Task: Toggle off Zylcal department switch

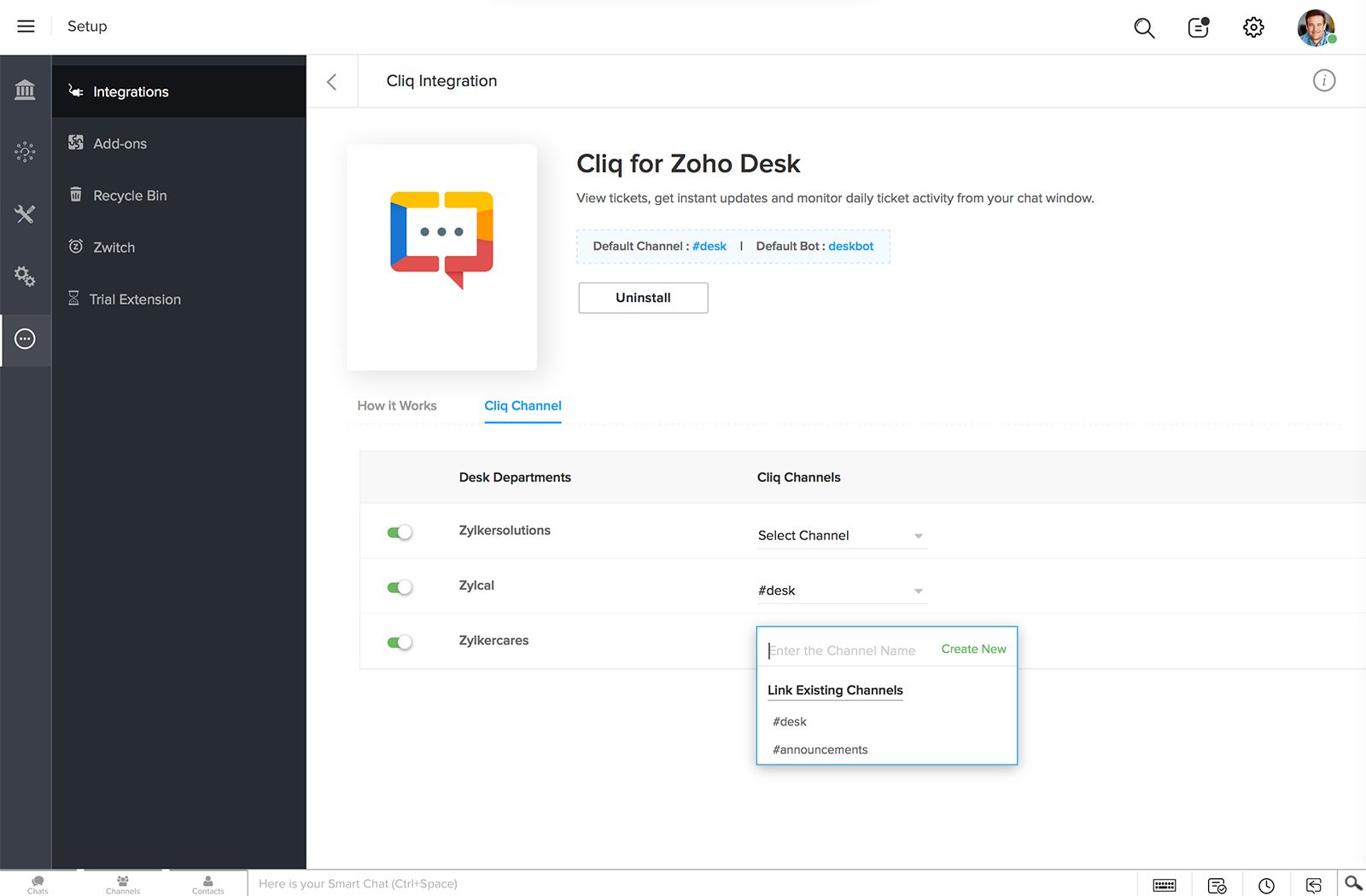Action: click(x=400, y=587)
